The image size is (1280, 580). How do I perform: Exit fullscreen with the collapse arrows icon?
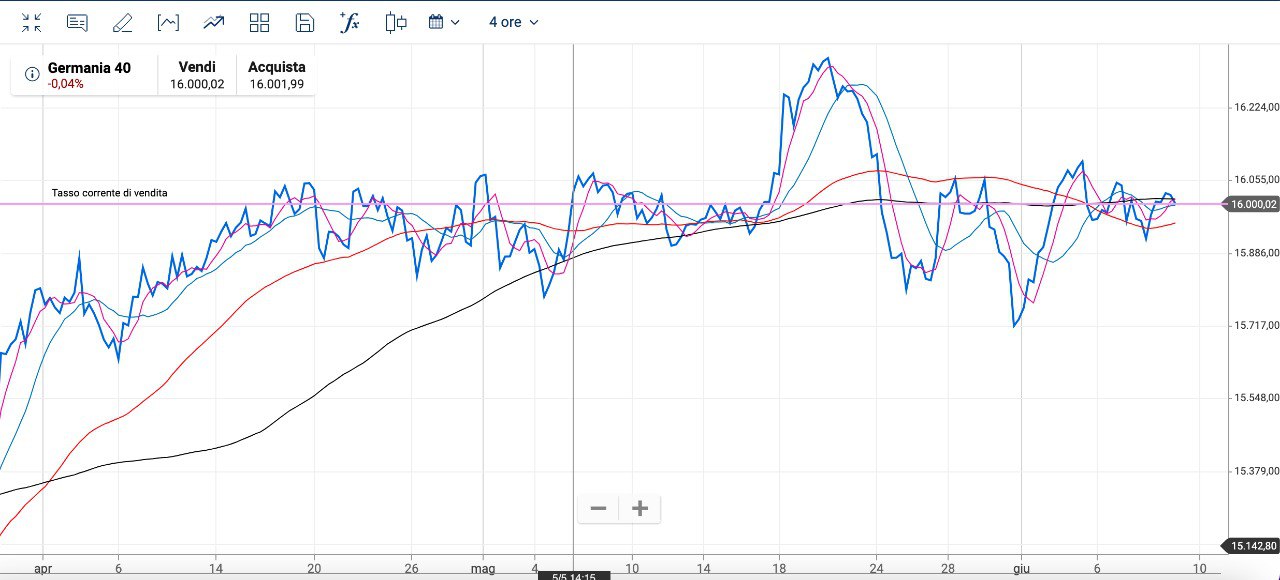[x=32, y=22]
